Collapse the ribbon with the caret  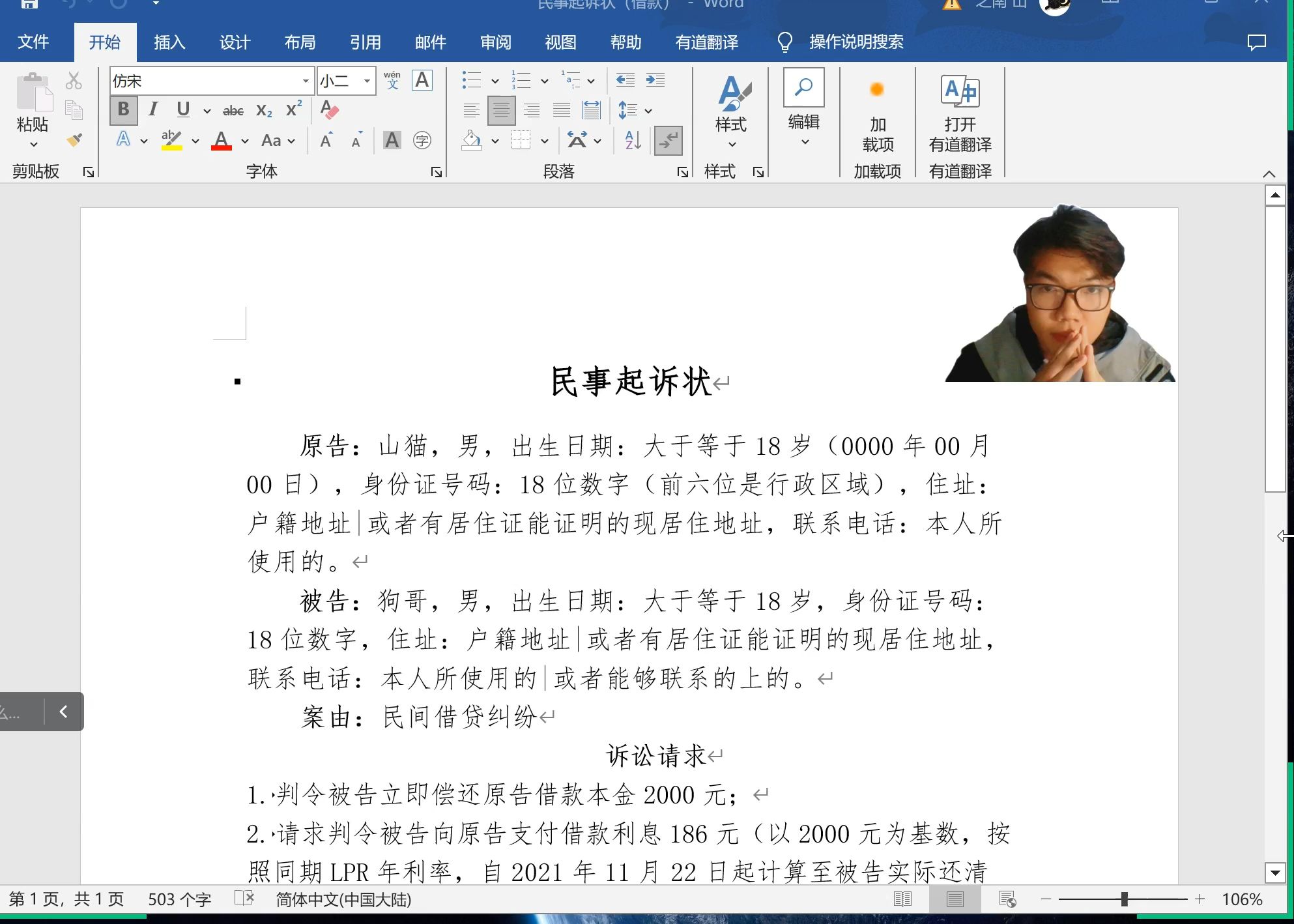[1269, 174]
